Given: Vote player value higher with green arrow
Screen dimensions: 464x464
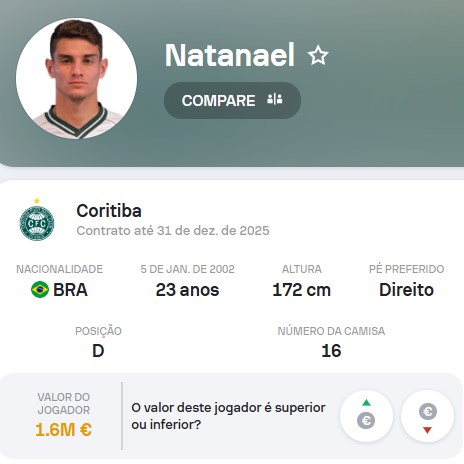Looking at the screenshot, I should [366, 416].
